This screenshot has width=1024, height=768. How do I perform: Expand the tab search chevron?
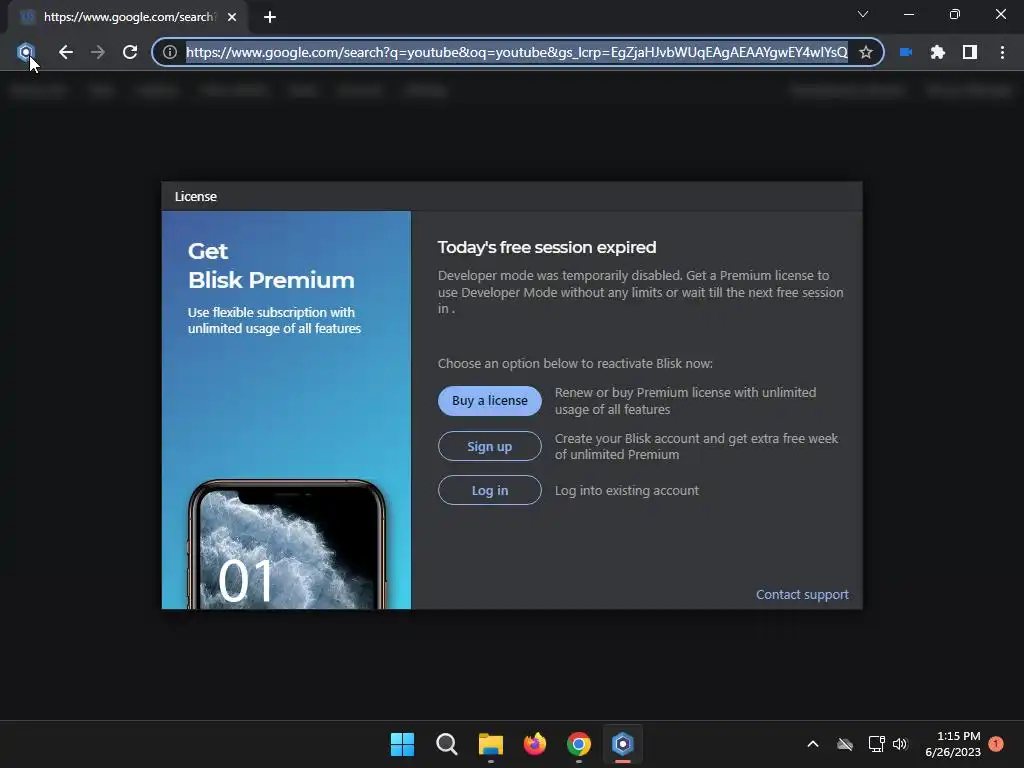click(863, 14)
